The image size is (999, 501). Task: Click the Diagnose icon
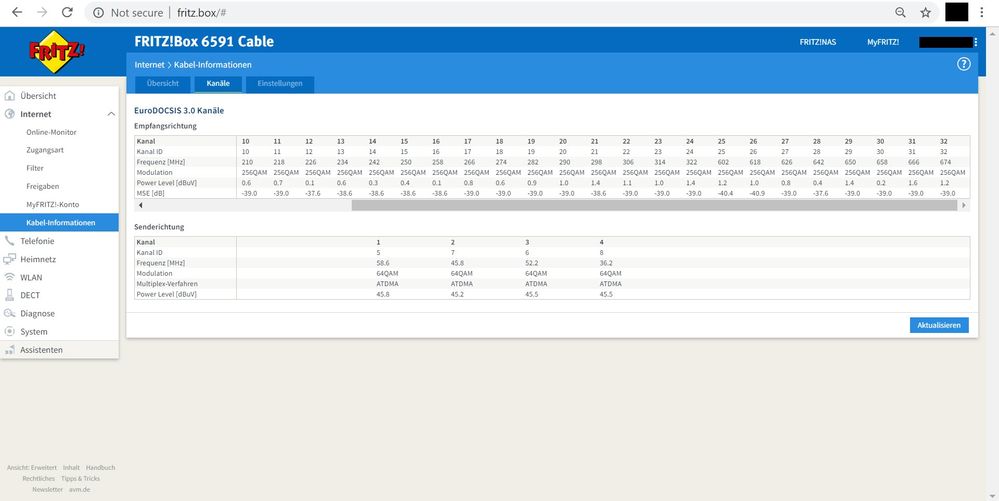[10, 313]
